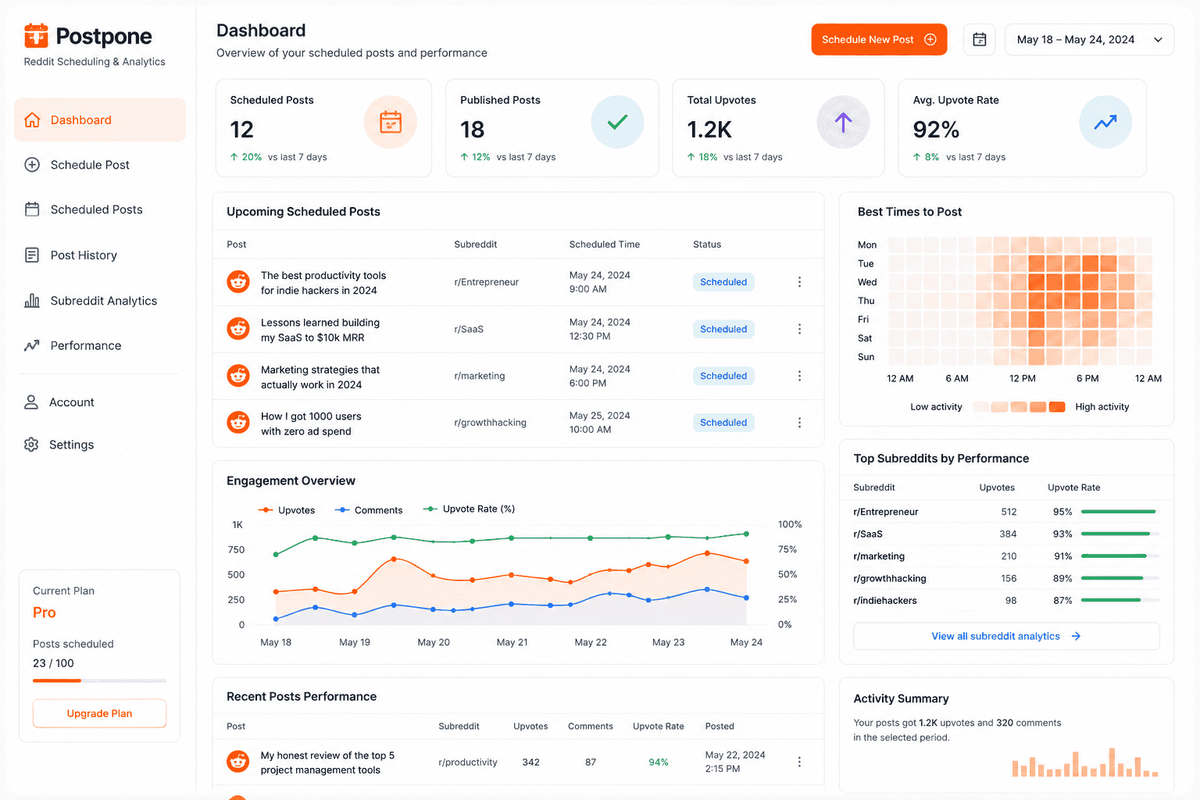Toggle the Upvote Rate (%) legend item

[x=469, y=509]
